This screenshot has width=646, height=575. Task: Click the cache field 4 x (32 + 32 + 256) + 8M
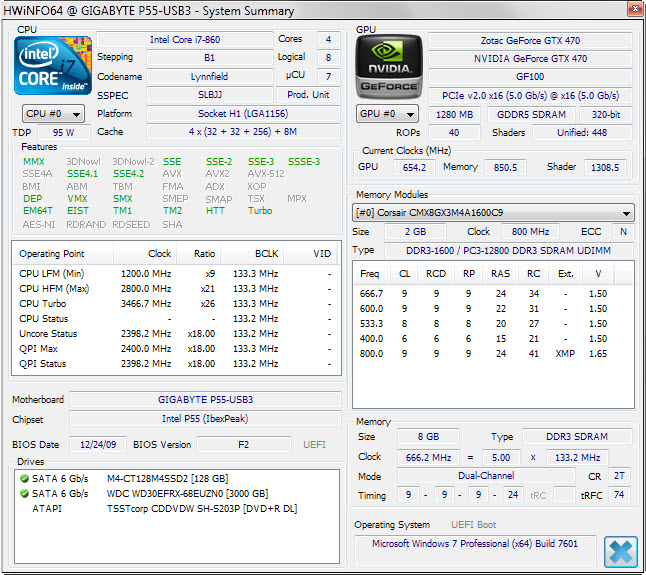point(243,132)
